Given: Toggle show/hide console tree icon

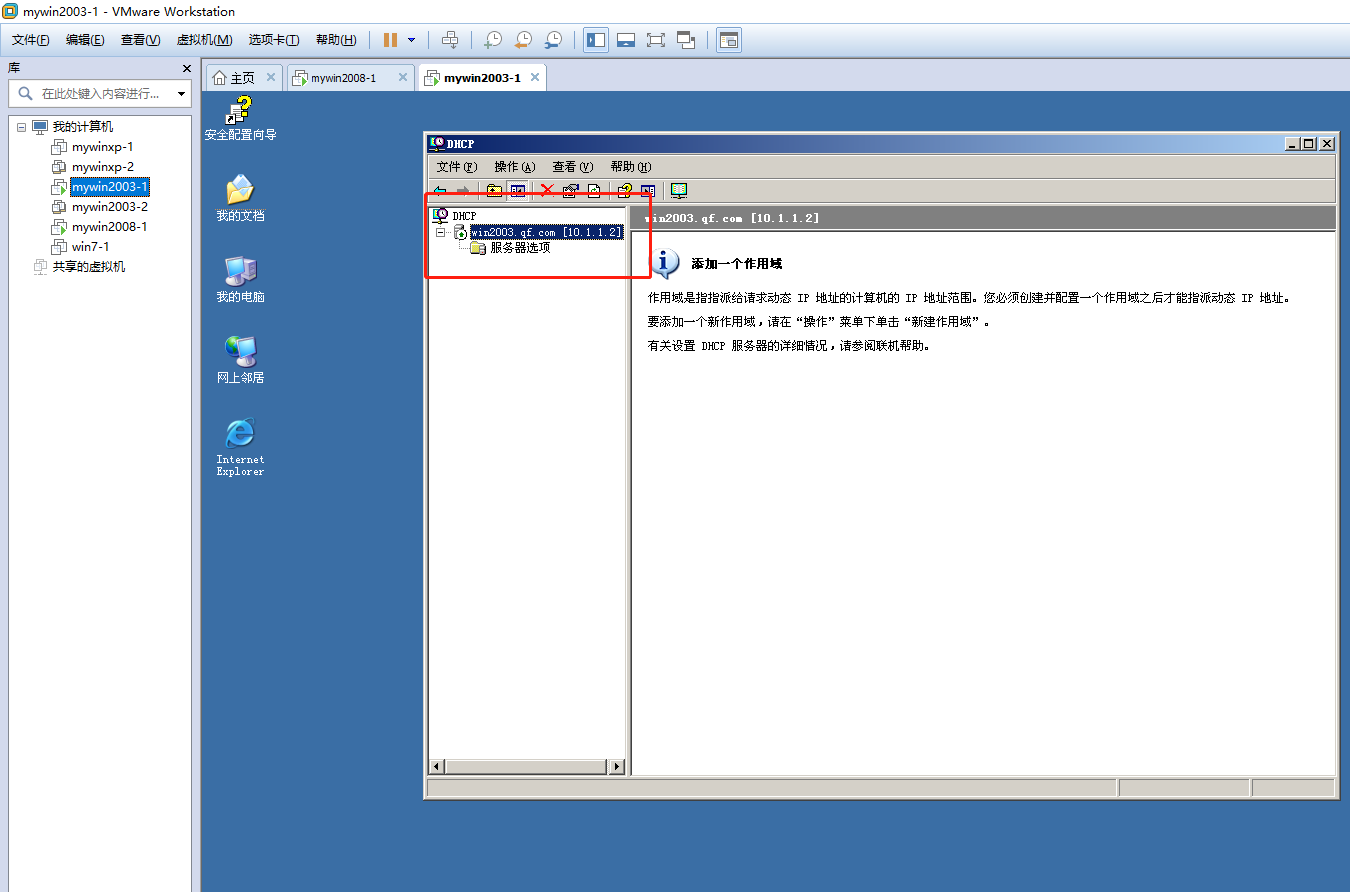Looking at the screenshot, I should tap(518, 190).
